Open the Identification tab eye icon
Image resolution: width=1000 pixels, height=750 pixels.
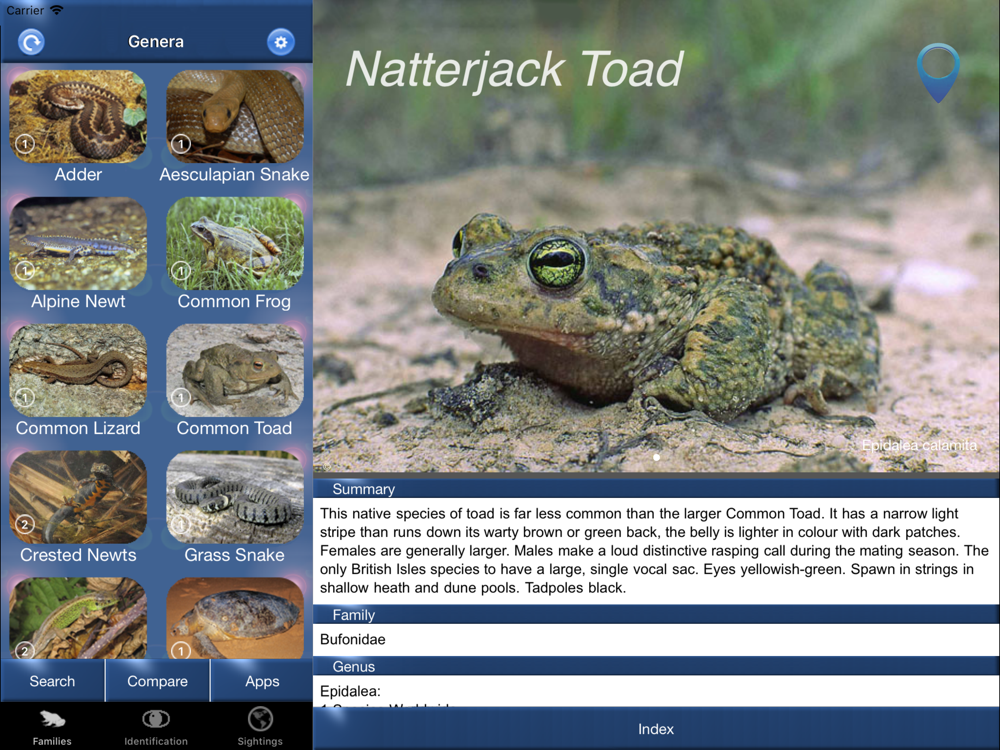point(156,719)
